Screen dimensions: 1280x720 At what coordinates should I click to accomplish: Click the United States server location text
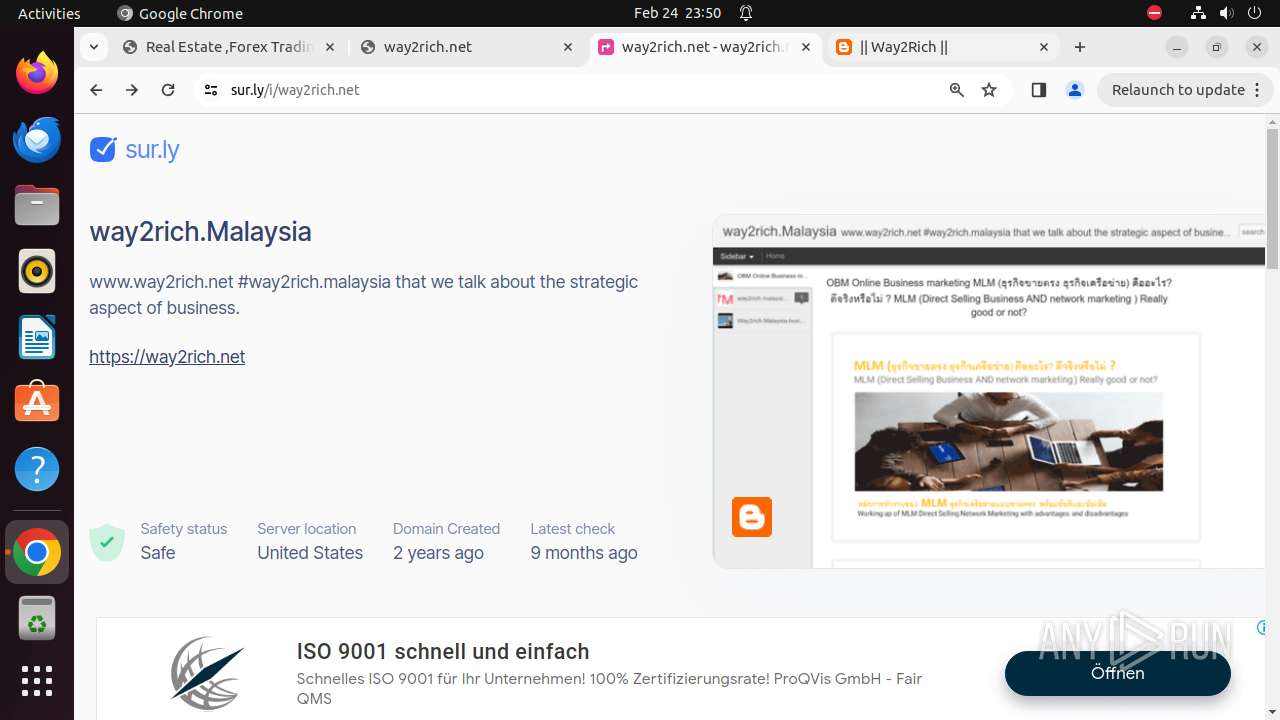(x=310, y=553)
